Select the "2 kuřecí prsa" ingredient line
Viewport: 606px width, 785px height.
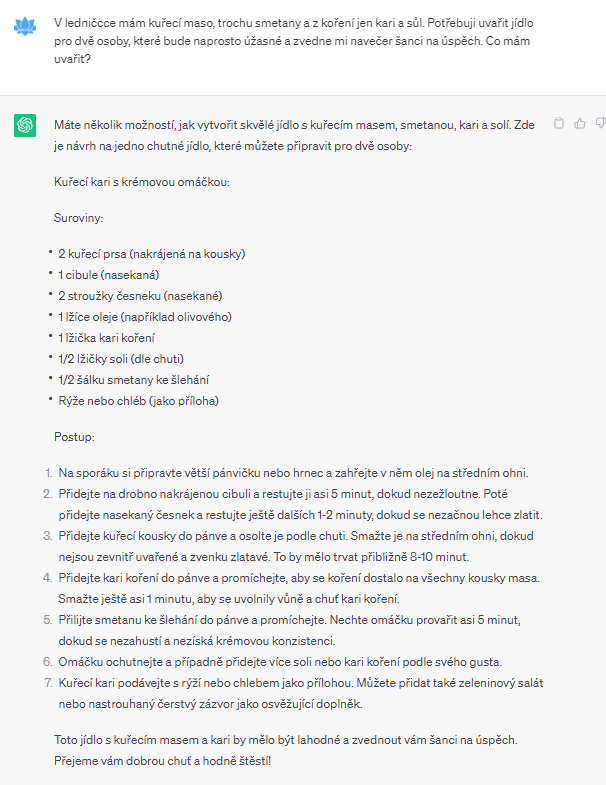(x=151, y=253)
